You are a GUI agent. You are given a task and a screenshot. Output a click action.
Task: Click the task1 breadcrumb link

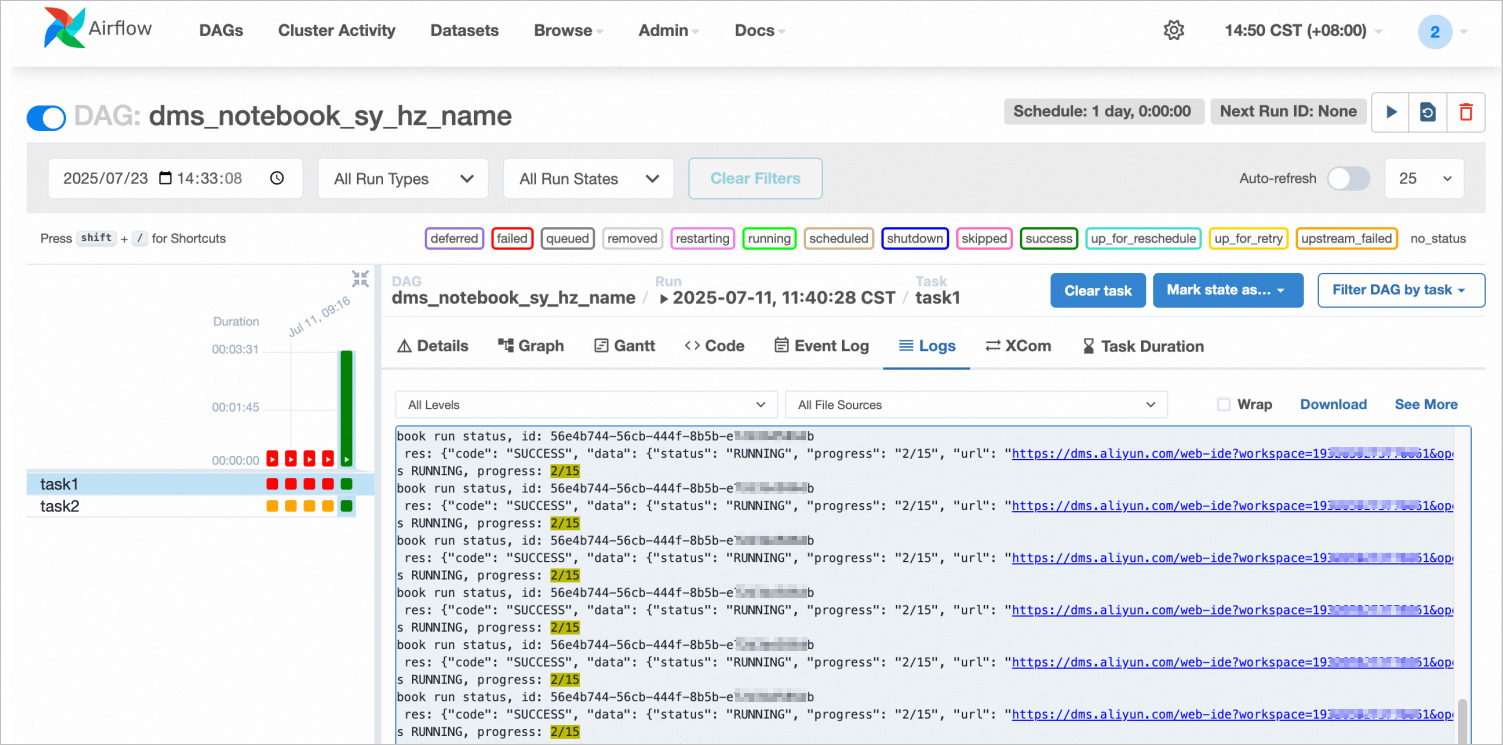938,298
